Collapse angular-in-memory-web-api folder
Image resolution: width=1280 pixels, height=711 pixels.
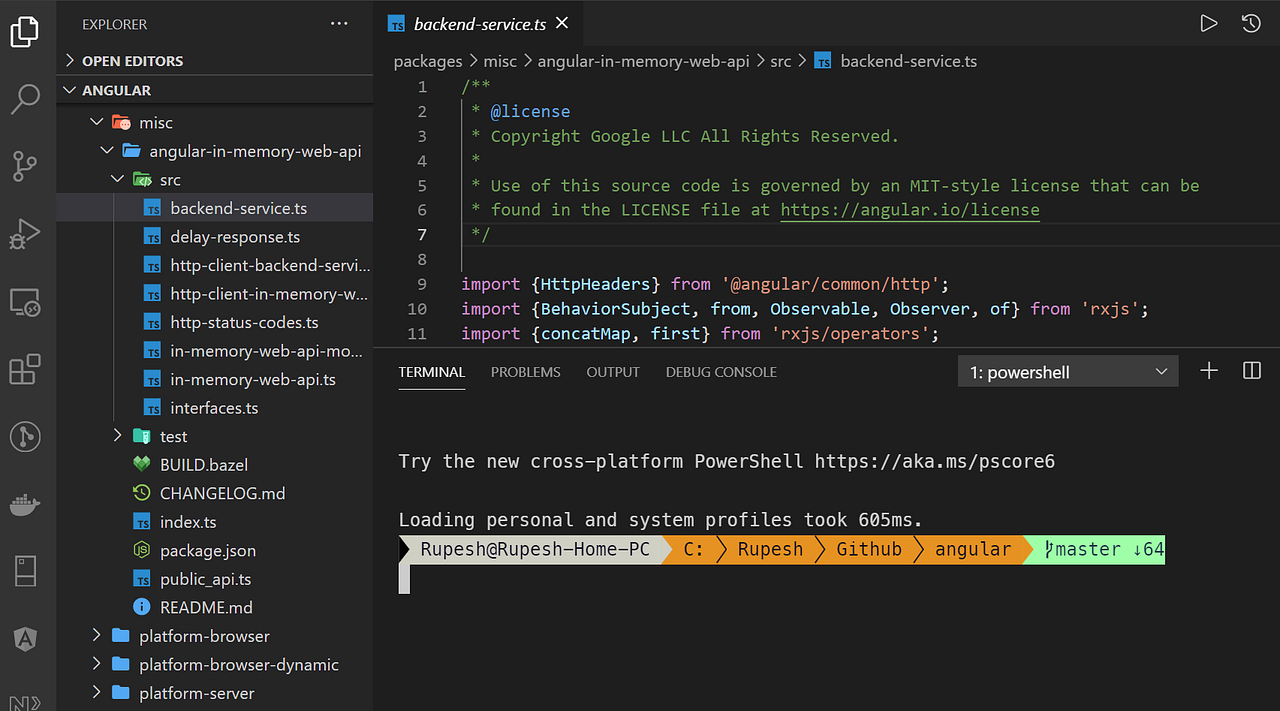tap(107, 151)
